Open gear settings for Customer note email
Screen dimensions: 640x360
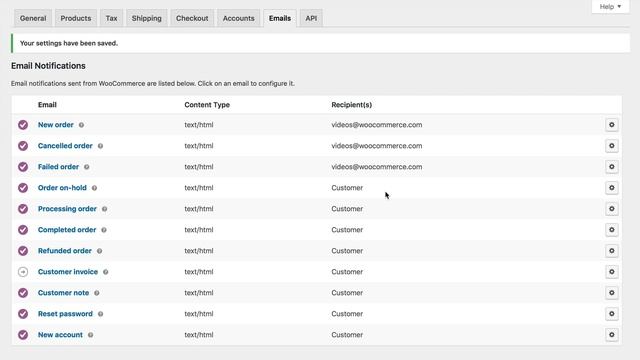tap(611, 293)
